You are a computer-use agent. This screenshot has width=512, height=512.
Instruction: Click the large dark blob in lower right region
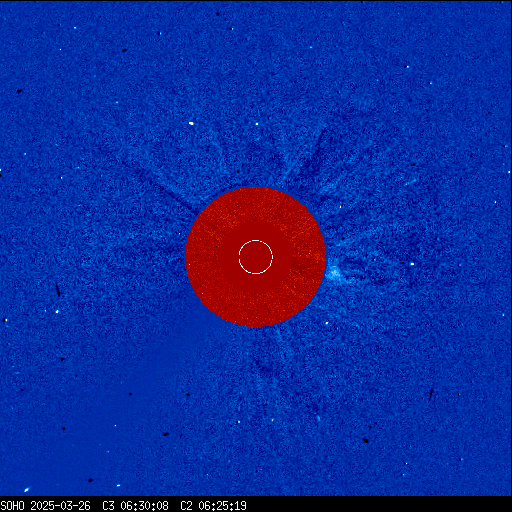[366, 440]
